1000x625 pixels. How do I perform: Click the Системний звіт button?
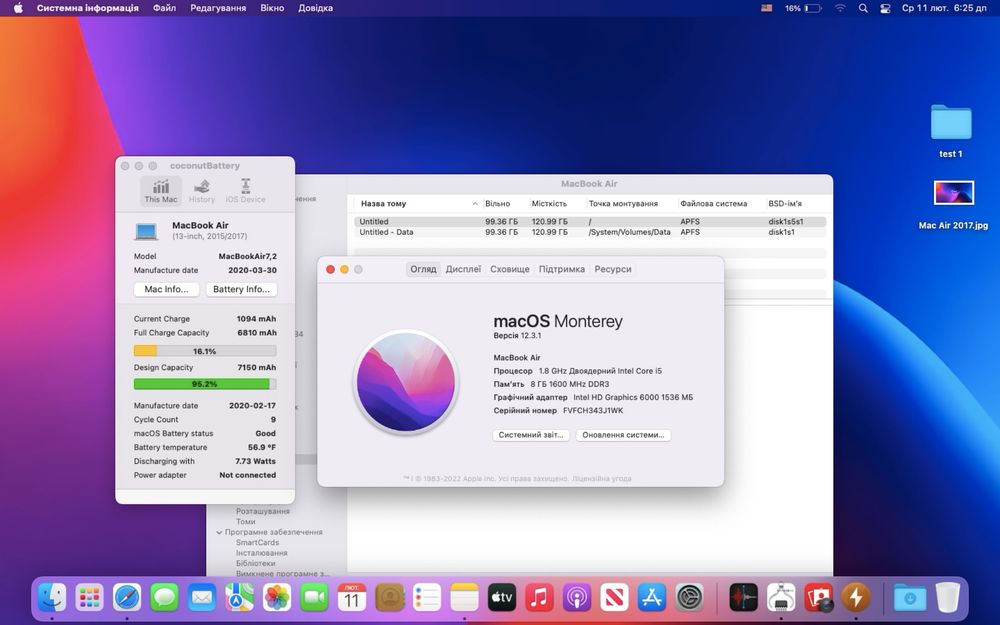click(531, 435)
